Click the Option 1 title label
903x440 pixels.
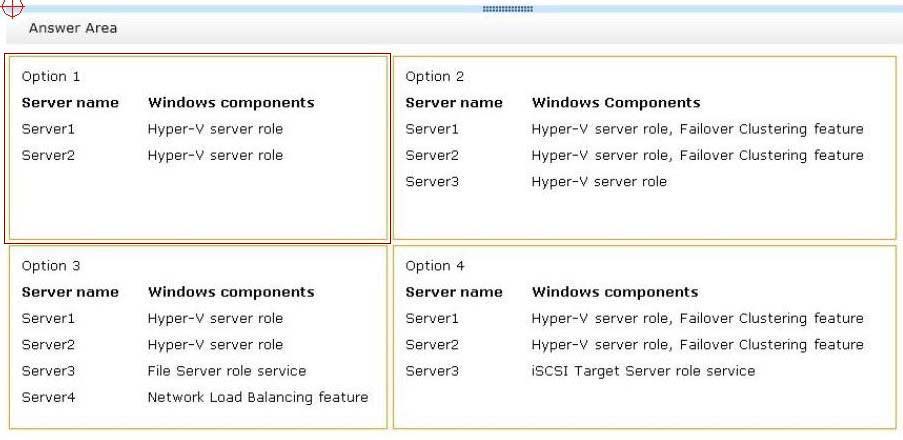coord(51,77)
